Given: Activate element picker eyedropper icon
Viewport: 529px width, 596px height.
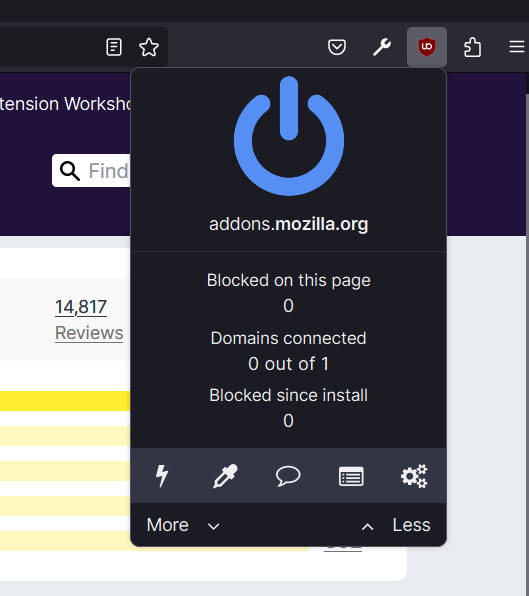Looking at the screenshot, I should [x=225, y=476].
